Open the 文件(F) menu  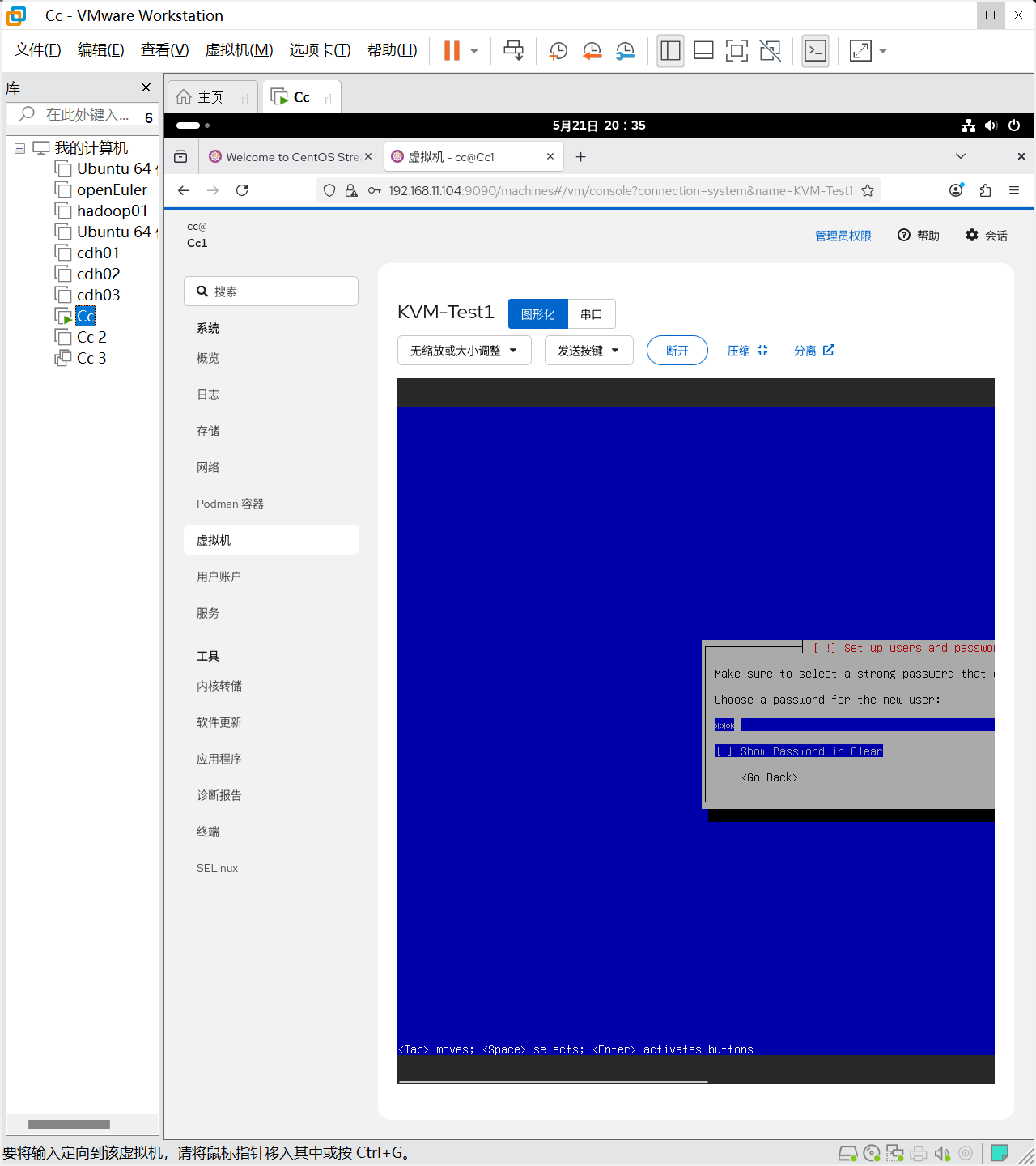[x=38, y=50]
